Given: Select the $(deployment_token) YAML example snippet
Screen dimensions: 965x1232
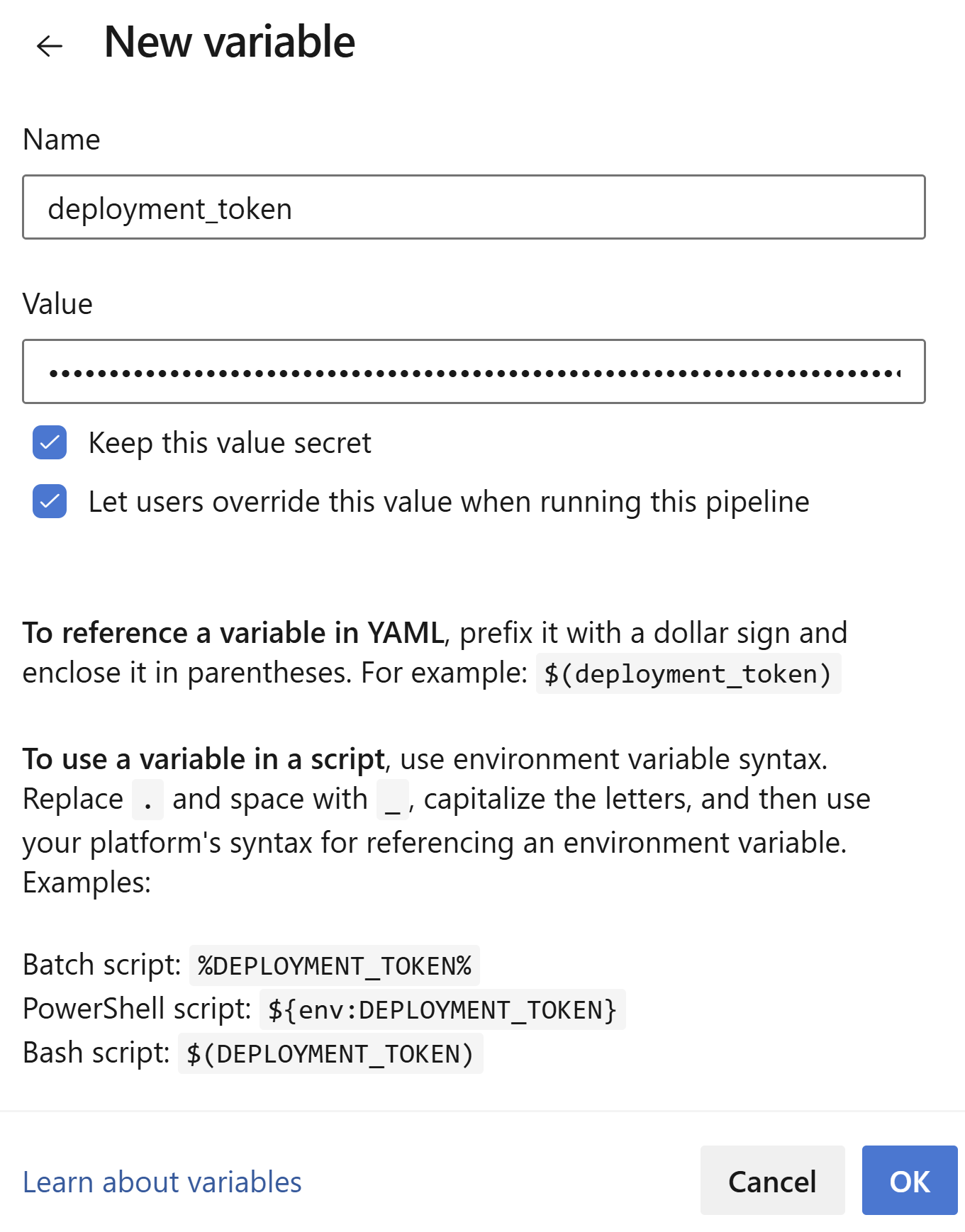Looking at the screenshot, I should click(x=688, y=673).
